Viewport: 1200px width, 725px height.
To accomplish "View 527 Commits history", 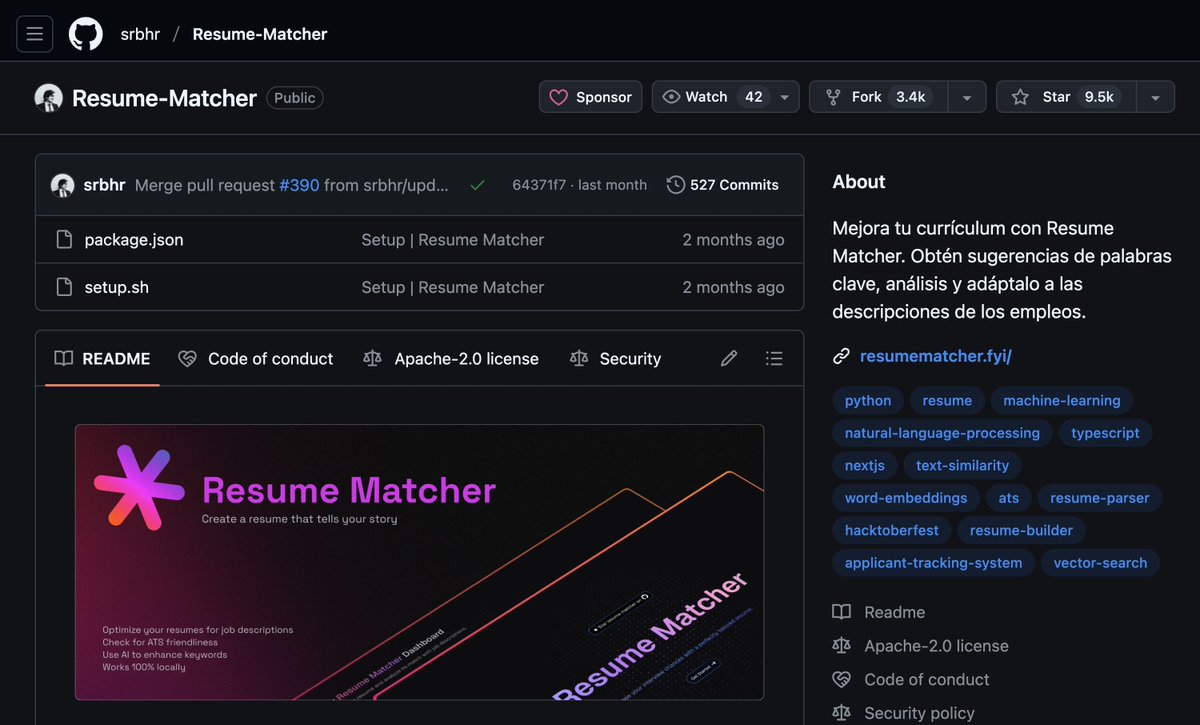I will pos(723,185).
